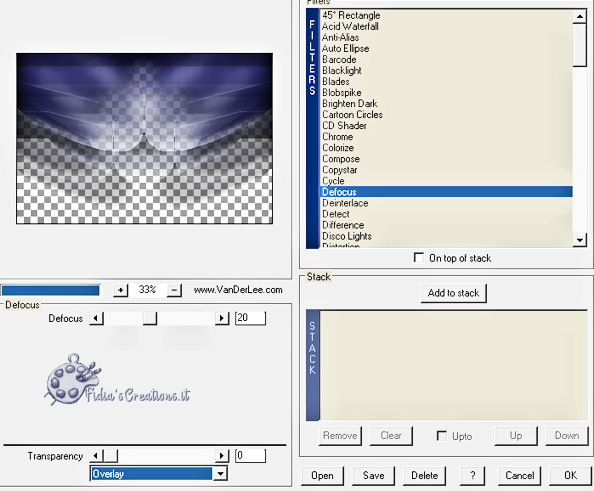The width and height of the screenshot is (594, 491).
Task: Click the question mark help button
Action: [x=472, y=475]
